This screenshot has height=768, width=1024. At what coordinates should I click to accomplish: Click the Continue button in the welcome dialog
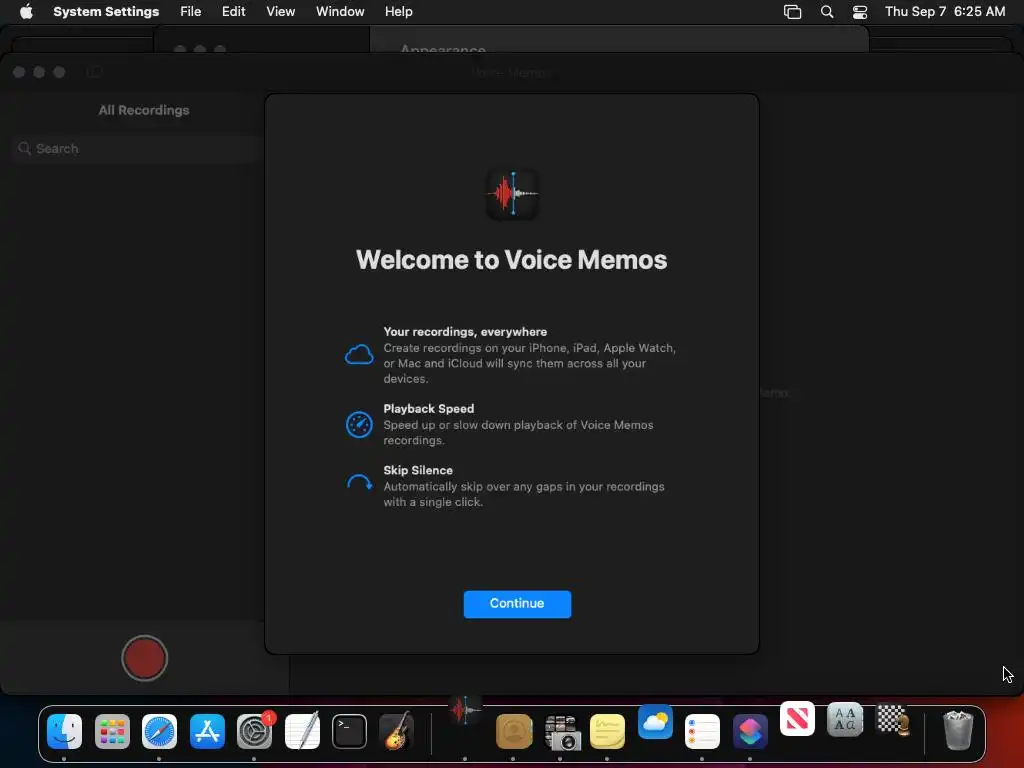(x=517, y=603)
